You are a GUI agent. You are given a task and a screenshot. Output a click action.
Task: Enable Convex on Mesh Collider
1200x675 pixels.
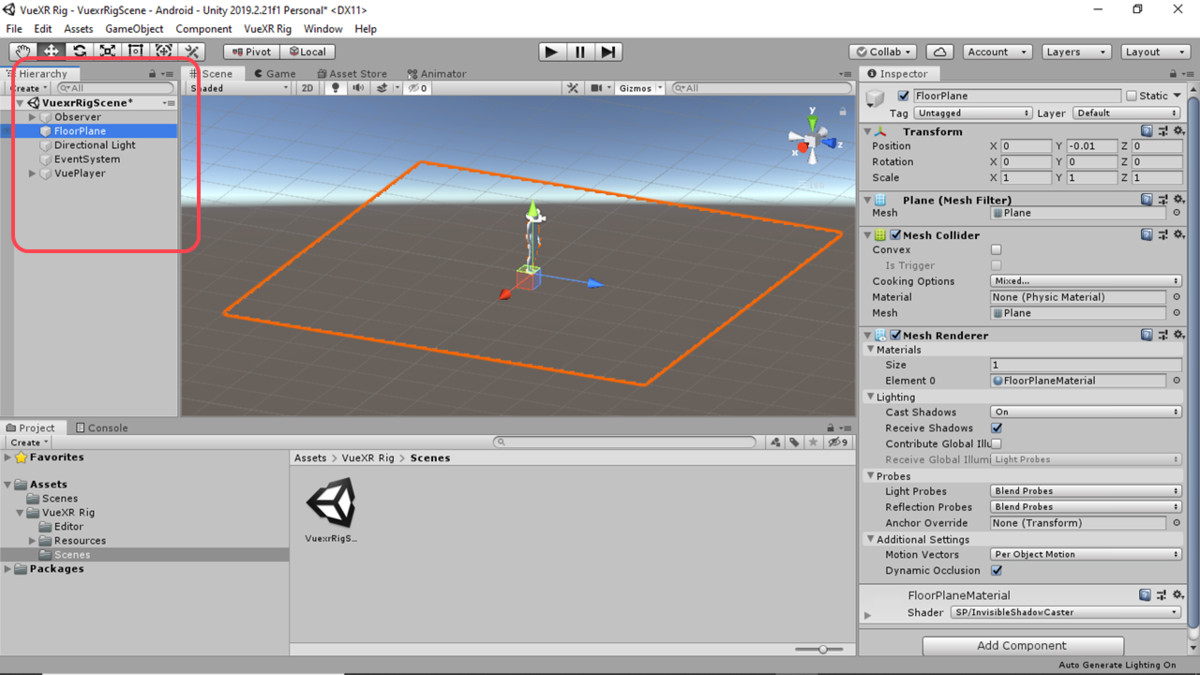pos(996,250)
